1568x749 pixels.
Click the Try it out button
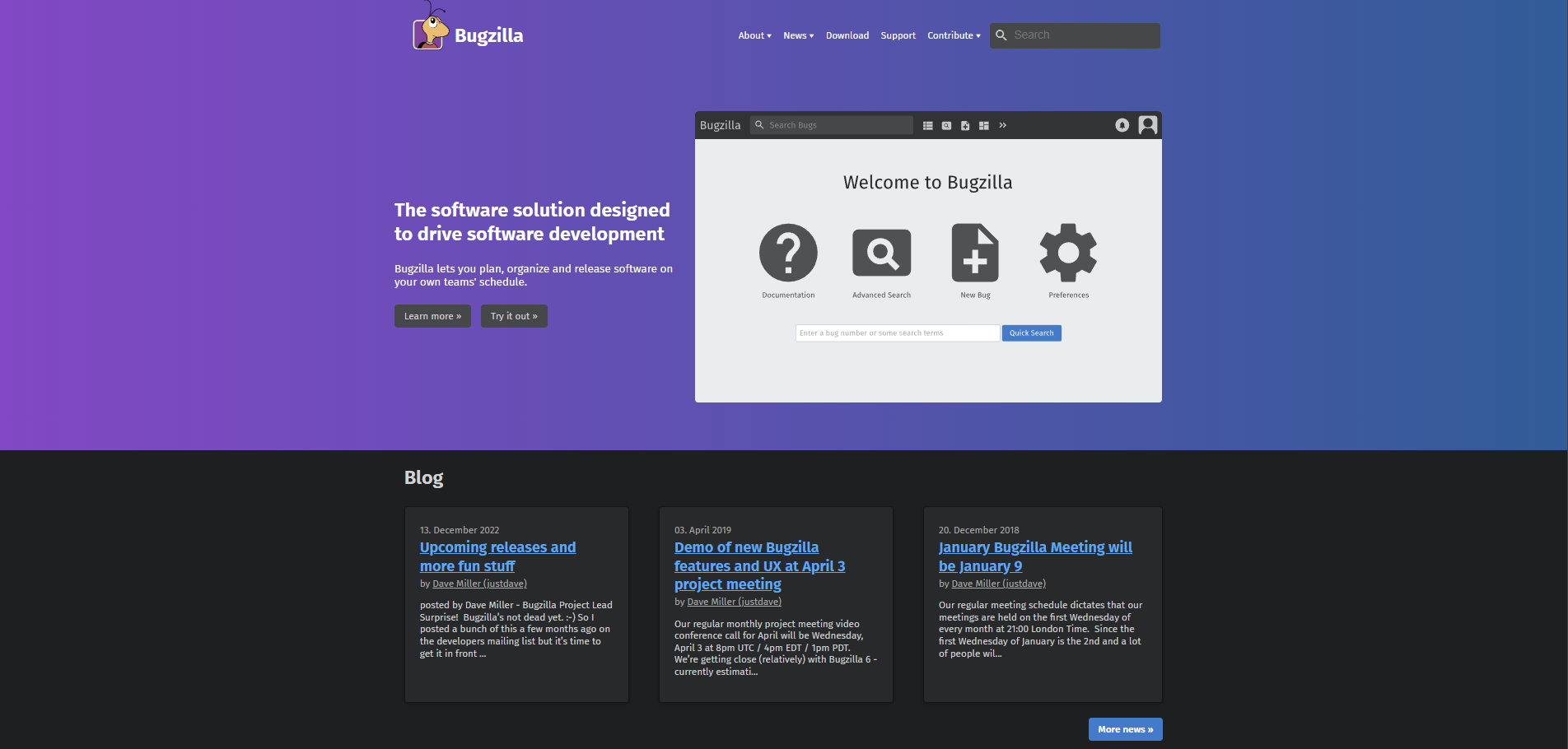514,316
